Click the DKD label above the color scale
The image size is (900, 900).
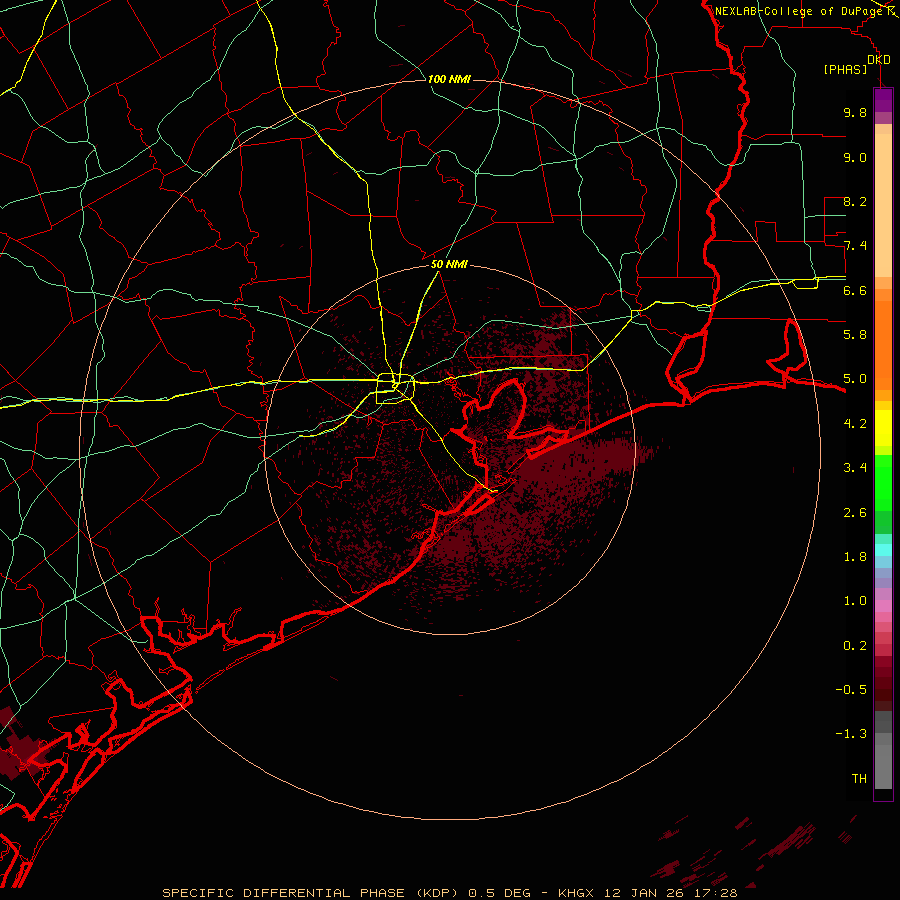879,60
